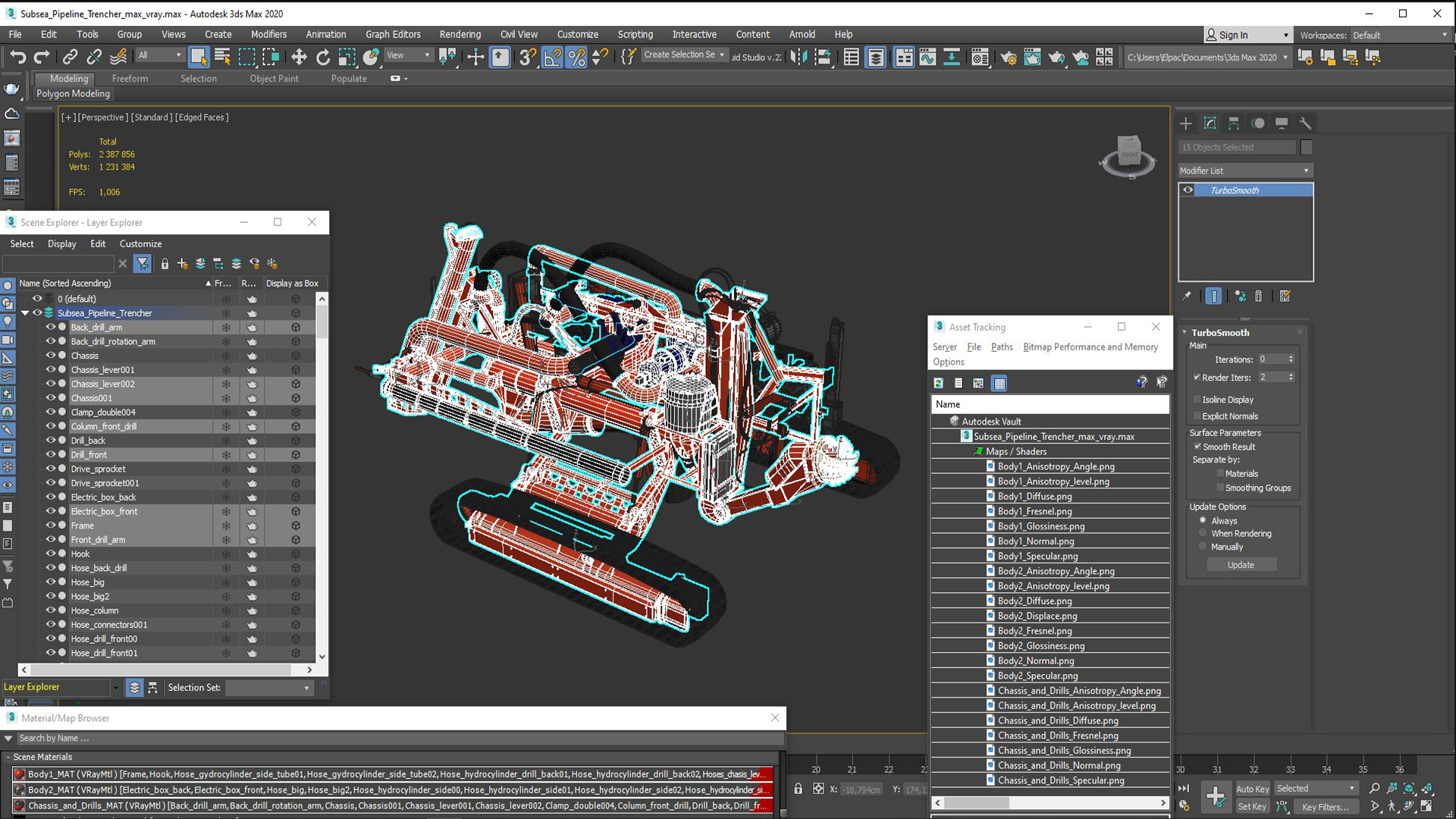Image resolution: width=1456 pixels, height=819 pixels.
Task: Select the Link tool in toolbar
Action: [70, 57]
